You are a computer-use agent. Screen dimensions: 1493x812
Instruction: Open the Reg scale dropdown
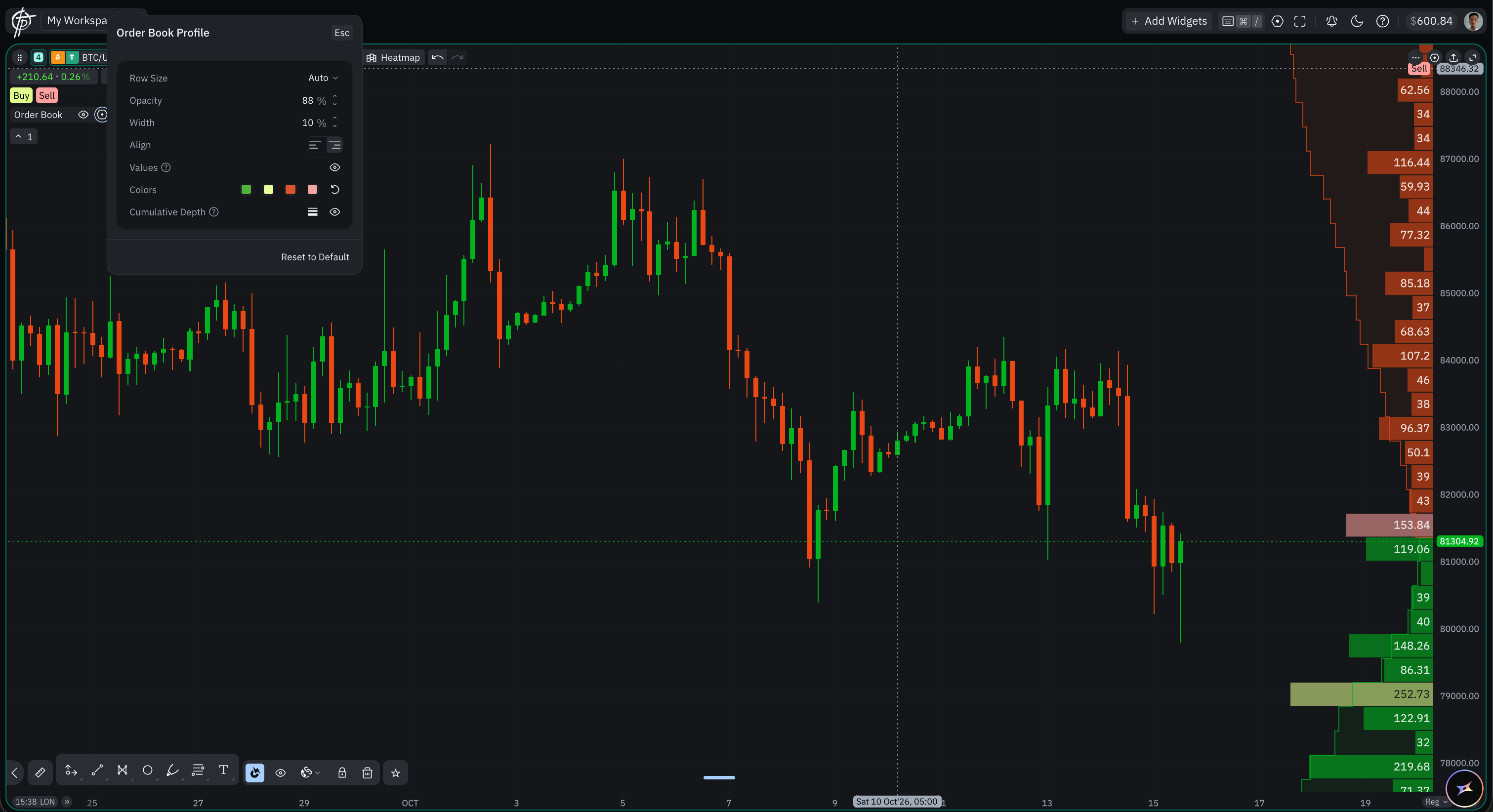[1436, 802]
